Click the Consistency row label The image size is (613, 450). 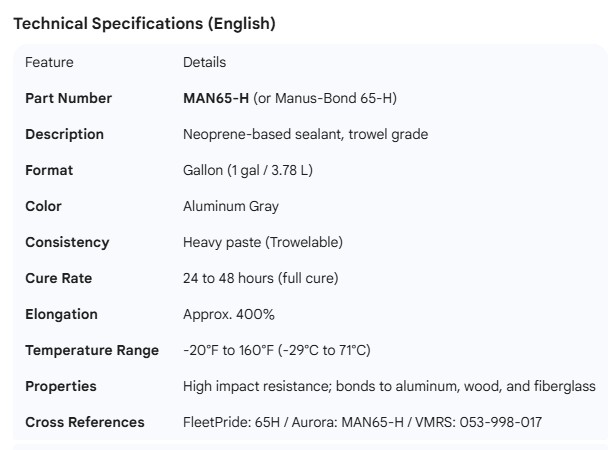67,242
